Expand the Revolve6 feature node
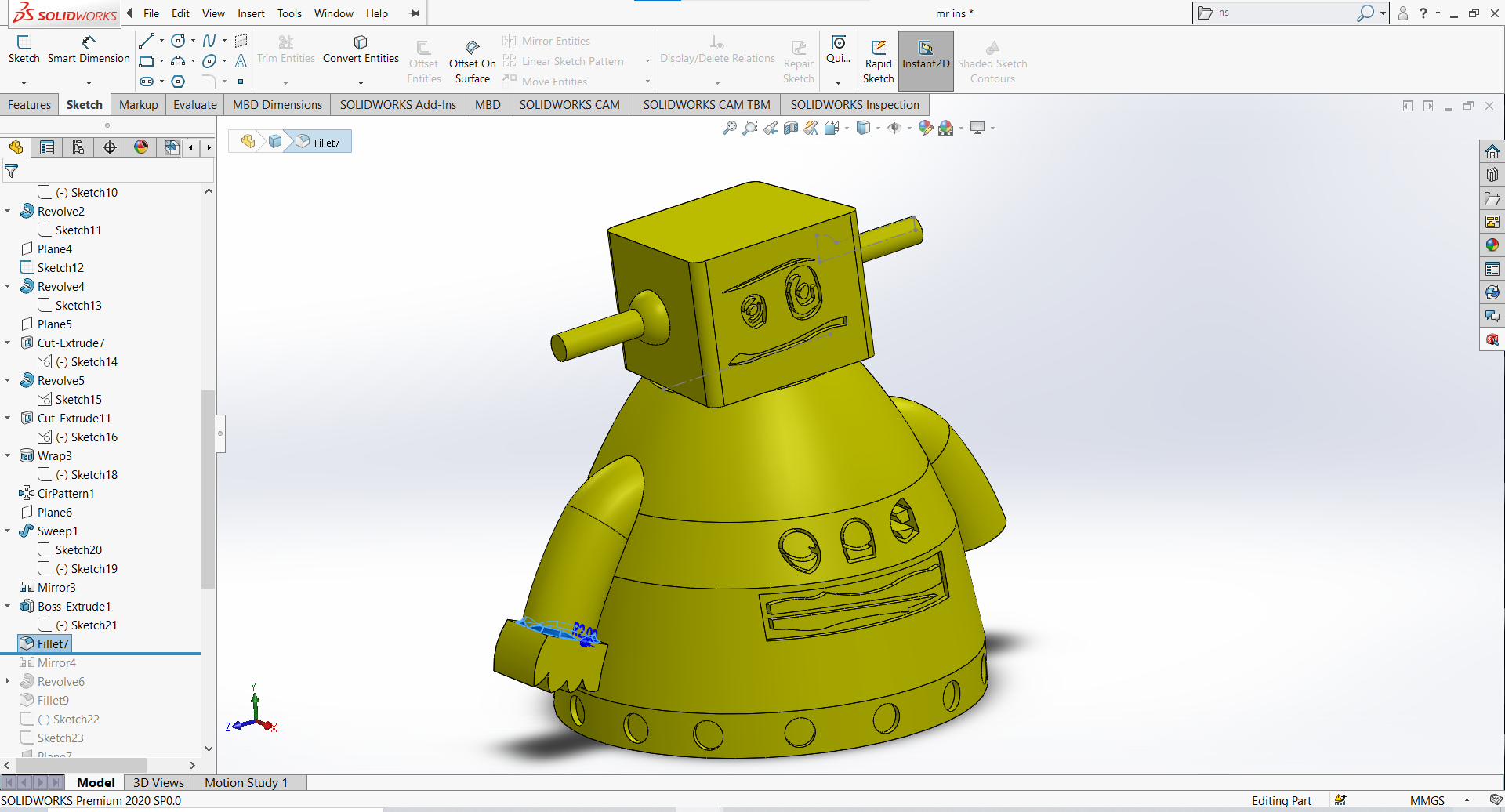Viewport: 1505px width, 812px height. point(8,682)
